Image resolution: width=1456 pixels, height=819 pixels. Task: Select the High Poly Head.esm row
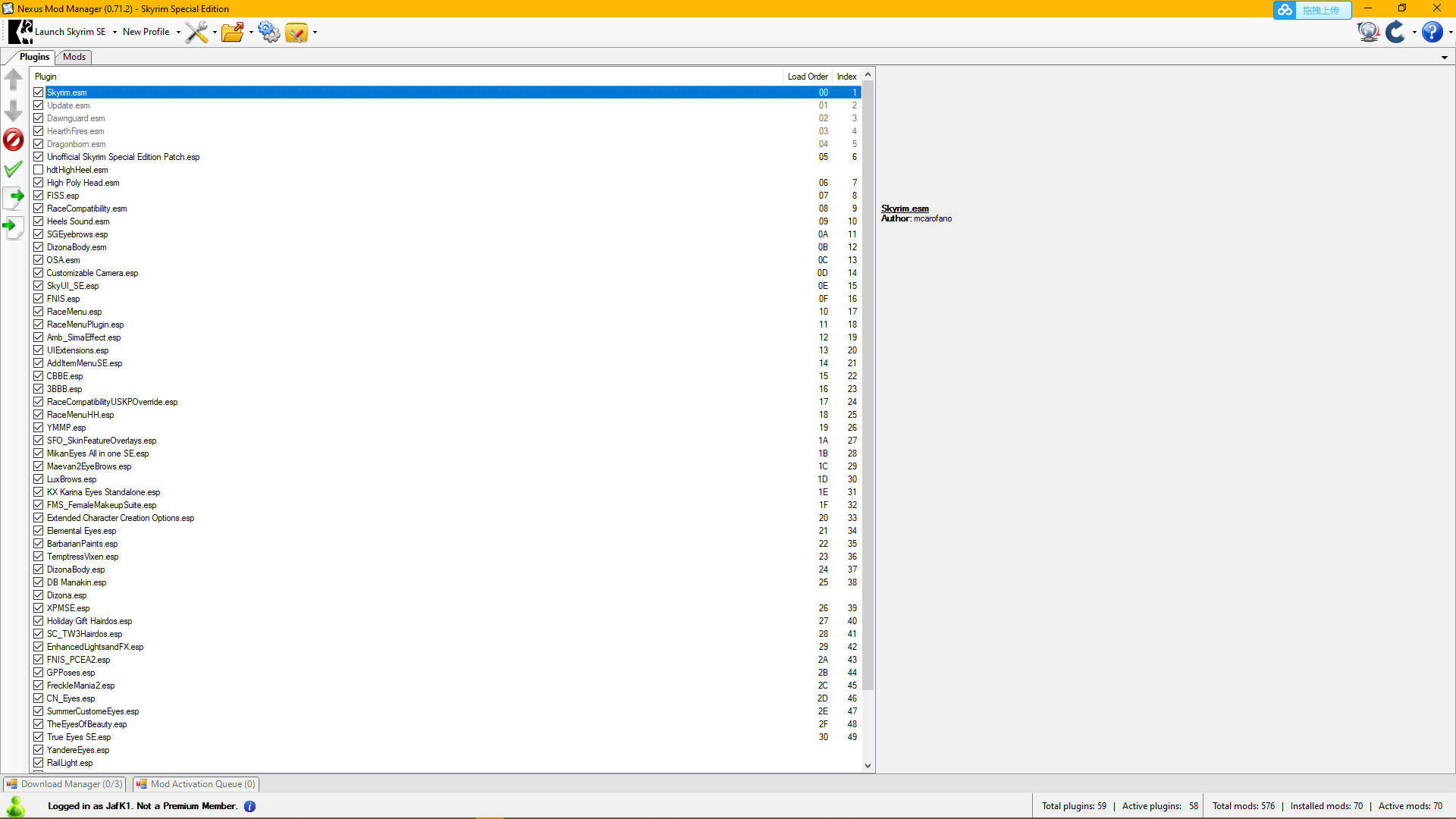click(446, 183)
